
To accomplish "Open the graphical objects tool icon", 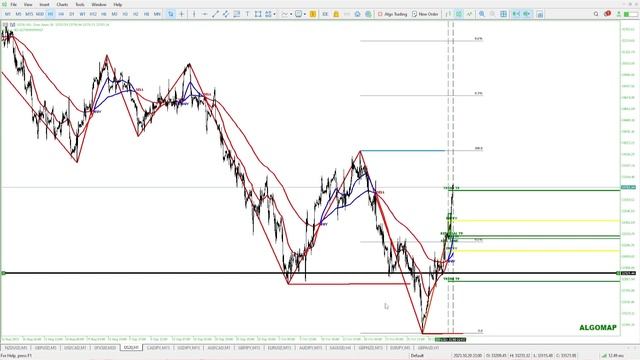I will 268,14.
